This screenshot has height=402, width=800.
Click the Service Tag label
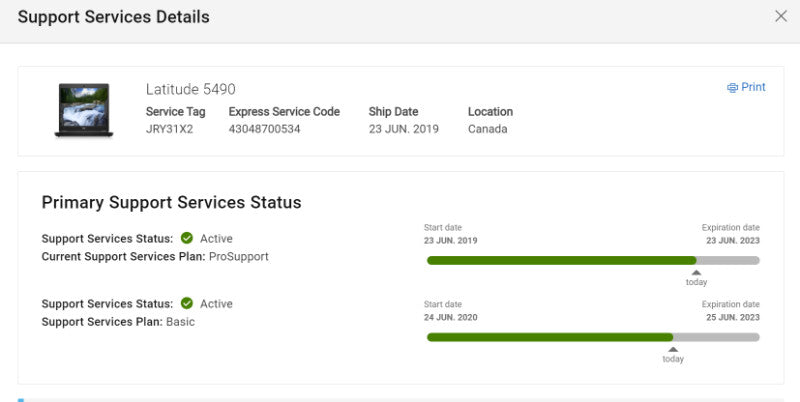176,112
